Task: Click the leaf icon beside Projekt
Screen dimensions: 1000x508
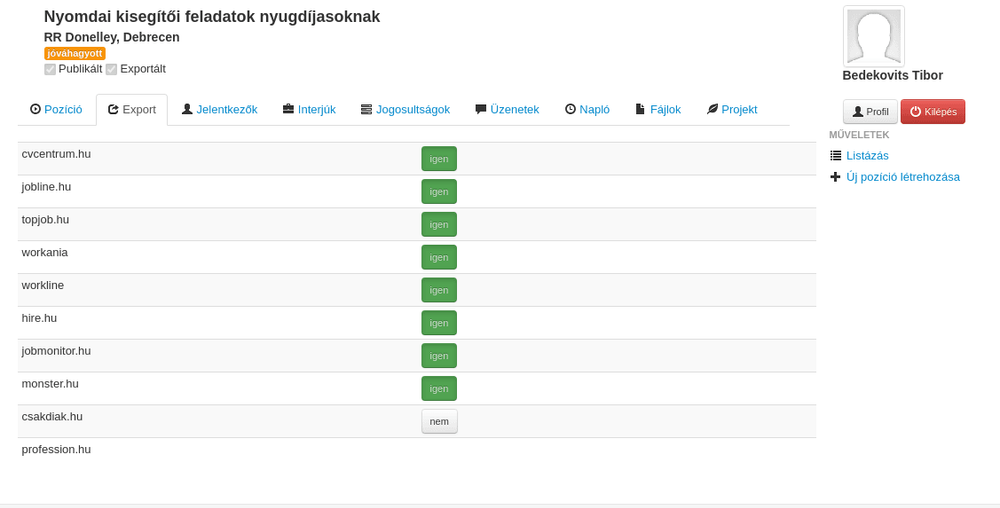Action: coord(712,110)
